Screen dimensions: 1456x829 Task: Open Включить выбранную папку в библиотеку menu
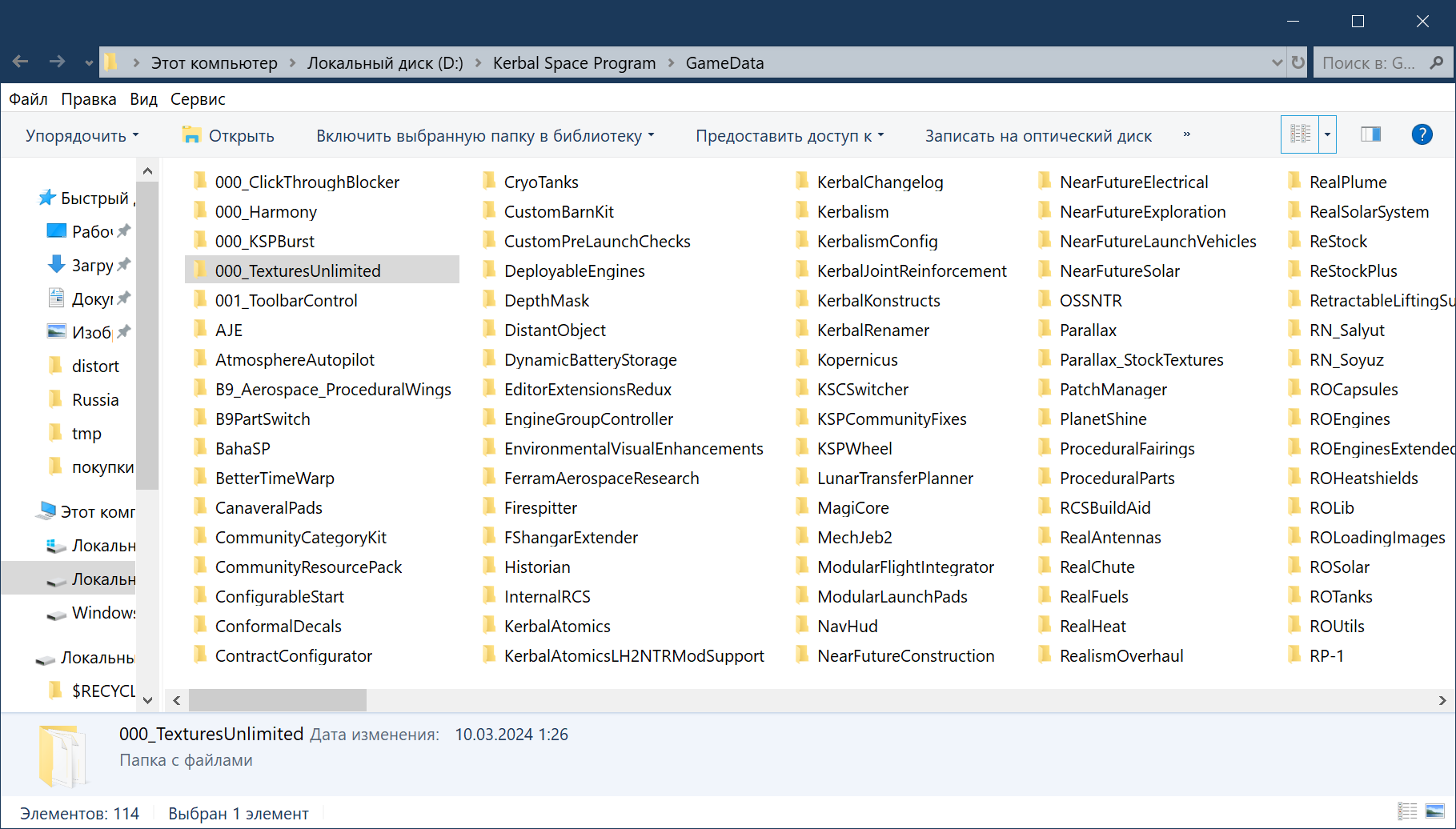point(485,135)
